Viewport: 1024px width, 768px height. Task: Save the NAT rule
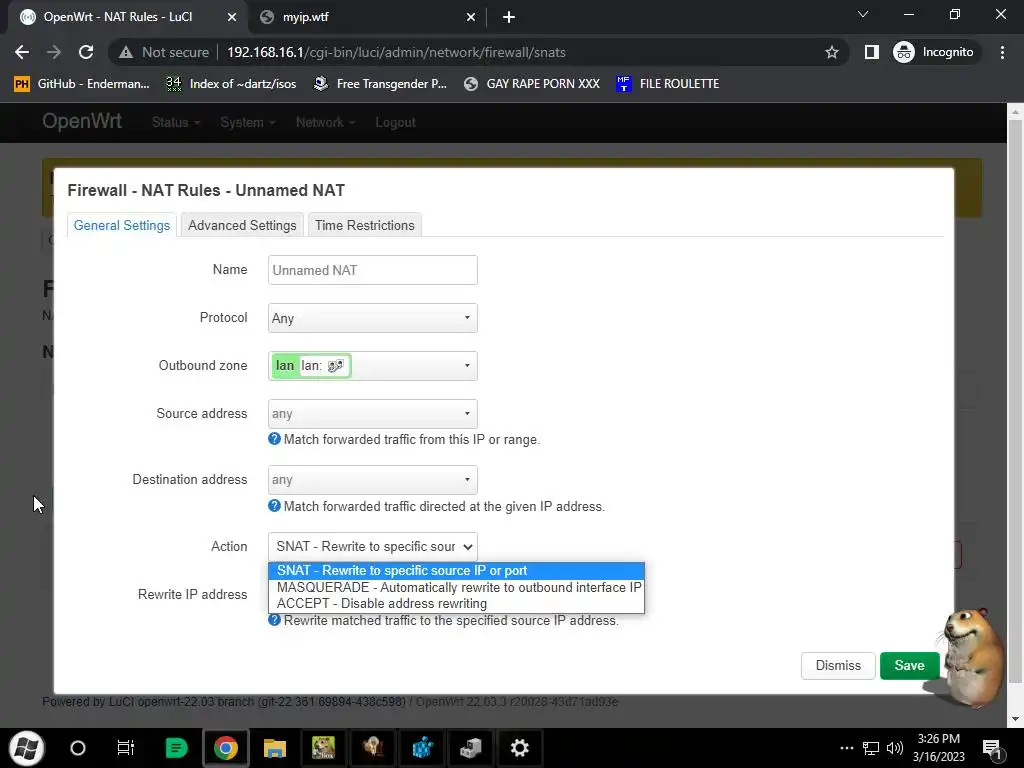(x=909, y=665)
